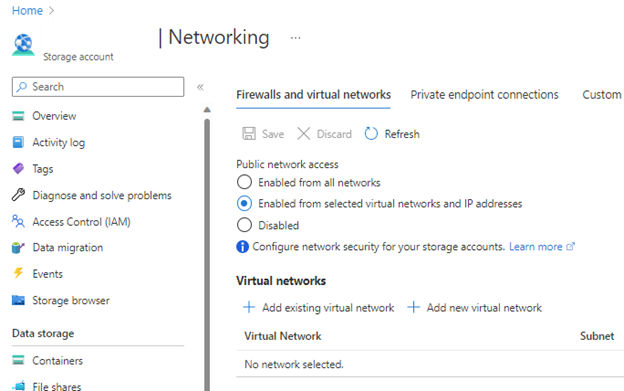Click the plus icon for existing virtual network
This screenshot has width=624, height=391.
coord(249,307)
